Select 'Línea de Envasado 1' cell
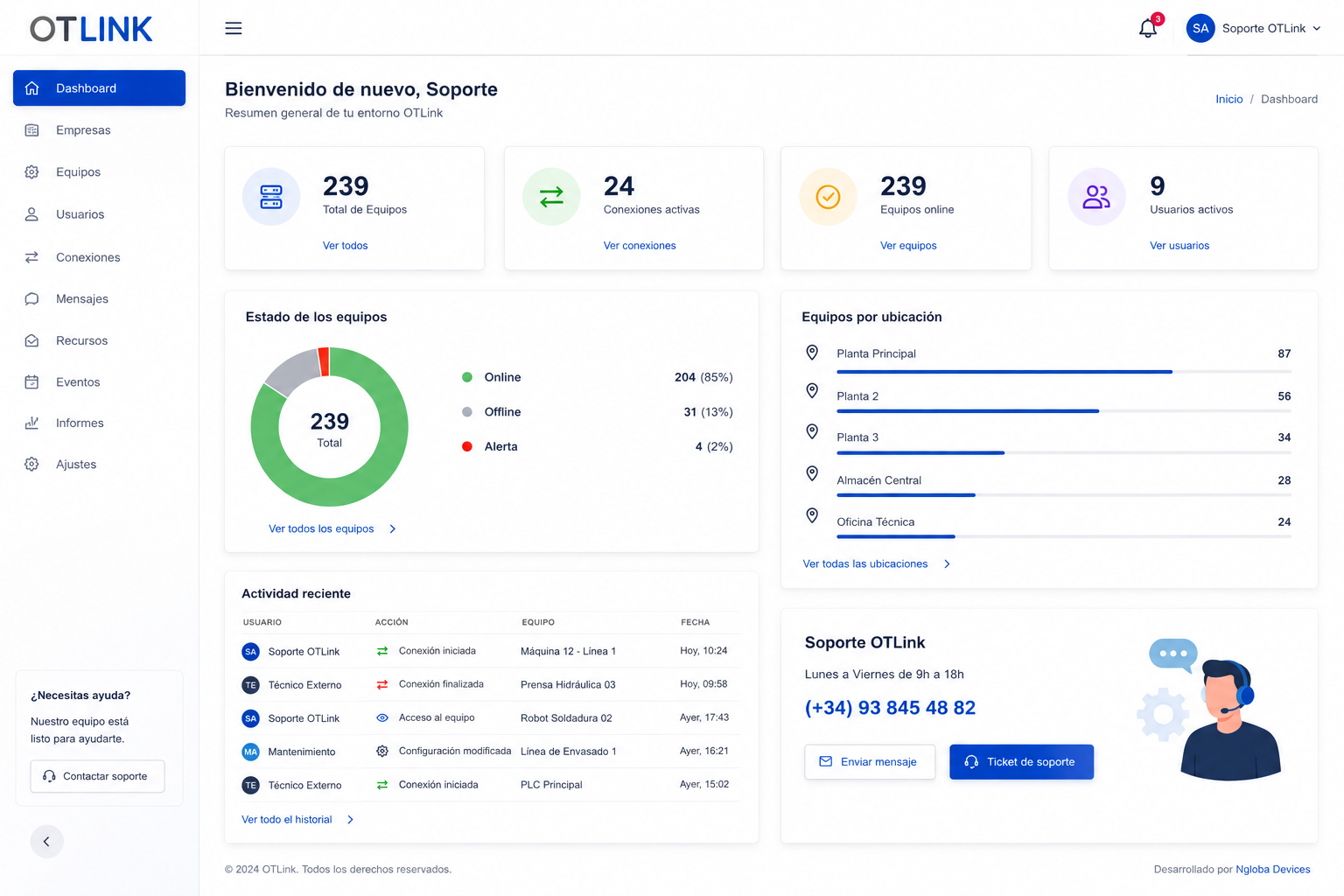 [x=569, y=752]
